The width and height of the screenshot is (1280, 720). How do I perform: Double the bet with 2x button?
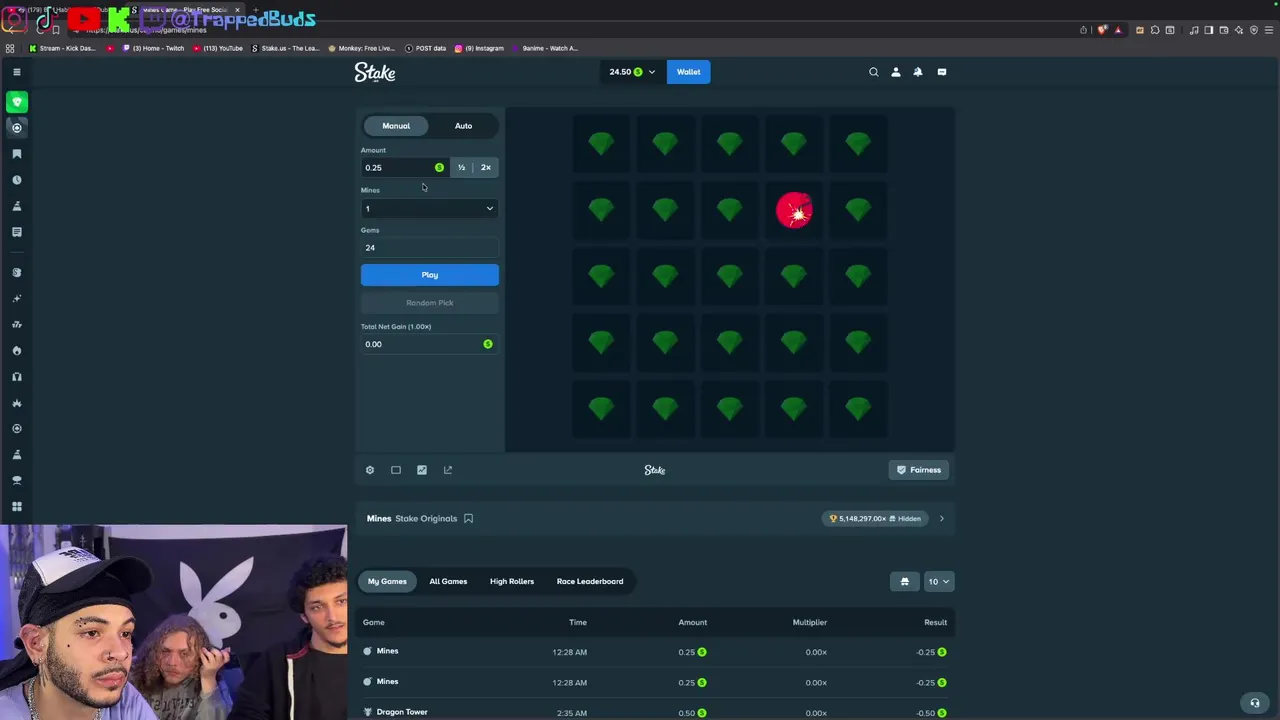click(486, 168)
